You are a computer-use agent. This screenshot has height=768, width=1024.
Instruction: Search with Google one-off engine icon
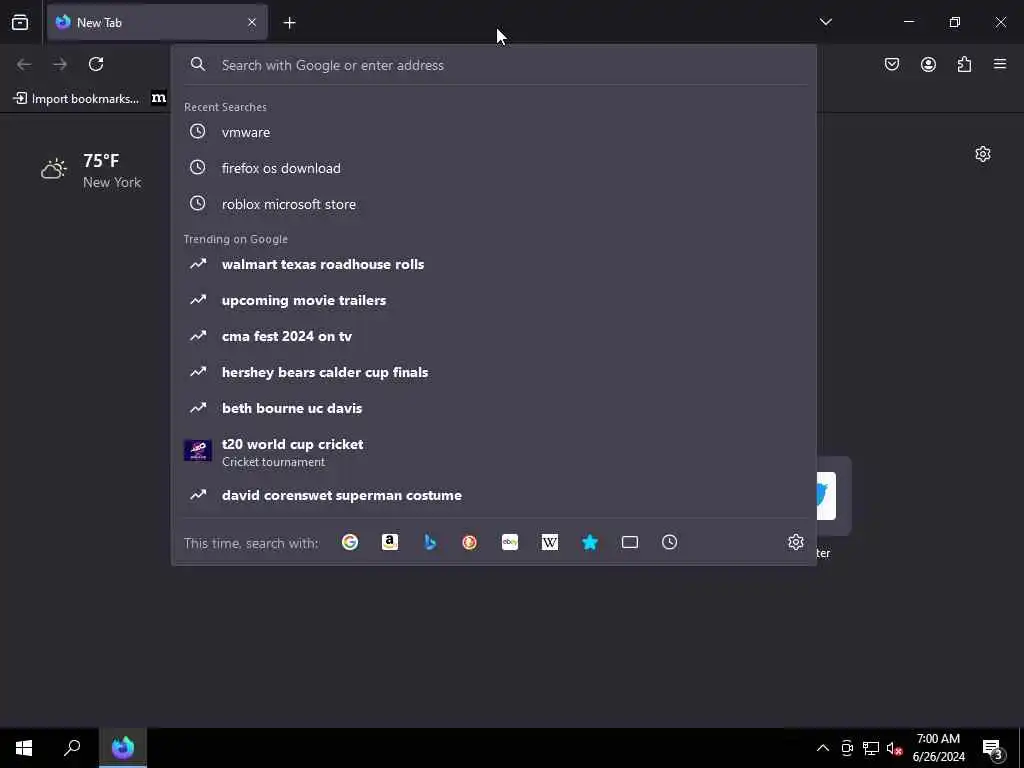[350, 542]
